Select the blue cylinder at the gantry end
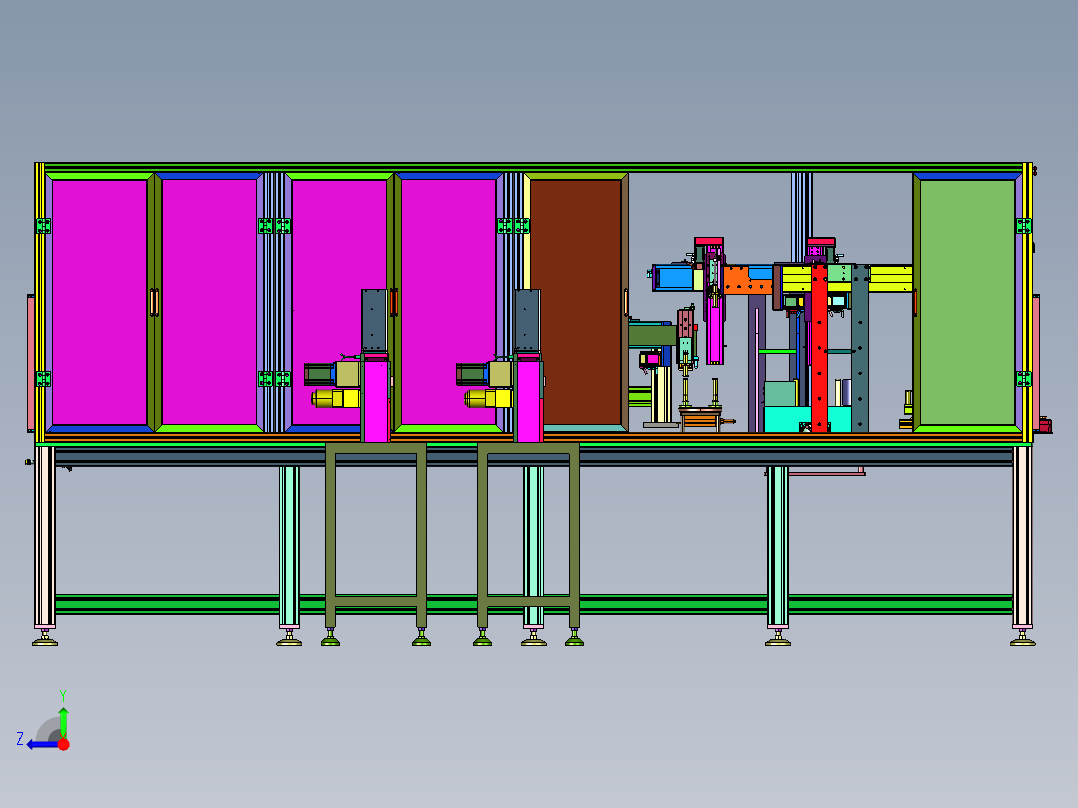Image resolution: width=1078 pixels, height=808 pixels. [x=674, y=278]
